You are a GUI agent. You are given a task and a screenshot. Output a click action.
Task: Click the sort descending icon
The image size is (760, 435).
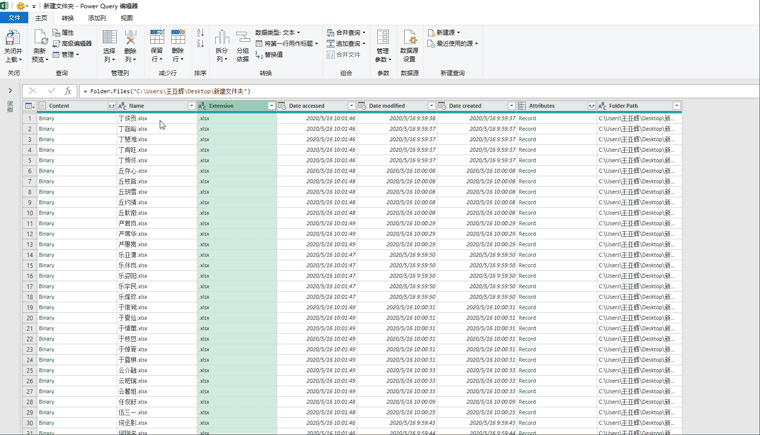[201, 44]
